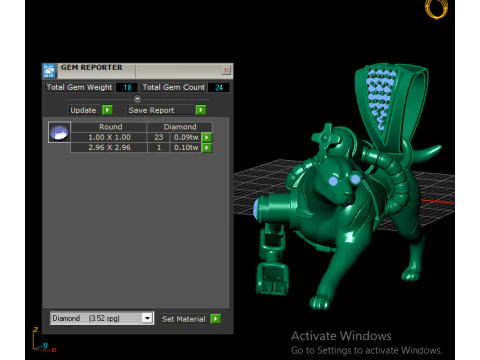Click the green arrow on 0.10tw row
This screenshot has height=360, width=480.
207,148
